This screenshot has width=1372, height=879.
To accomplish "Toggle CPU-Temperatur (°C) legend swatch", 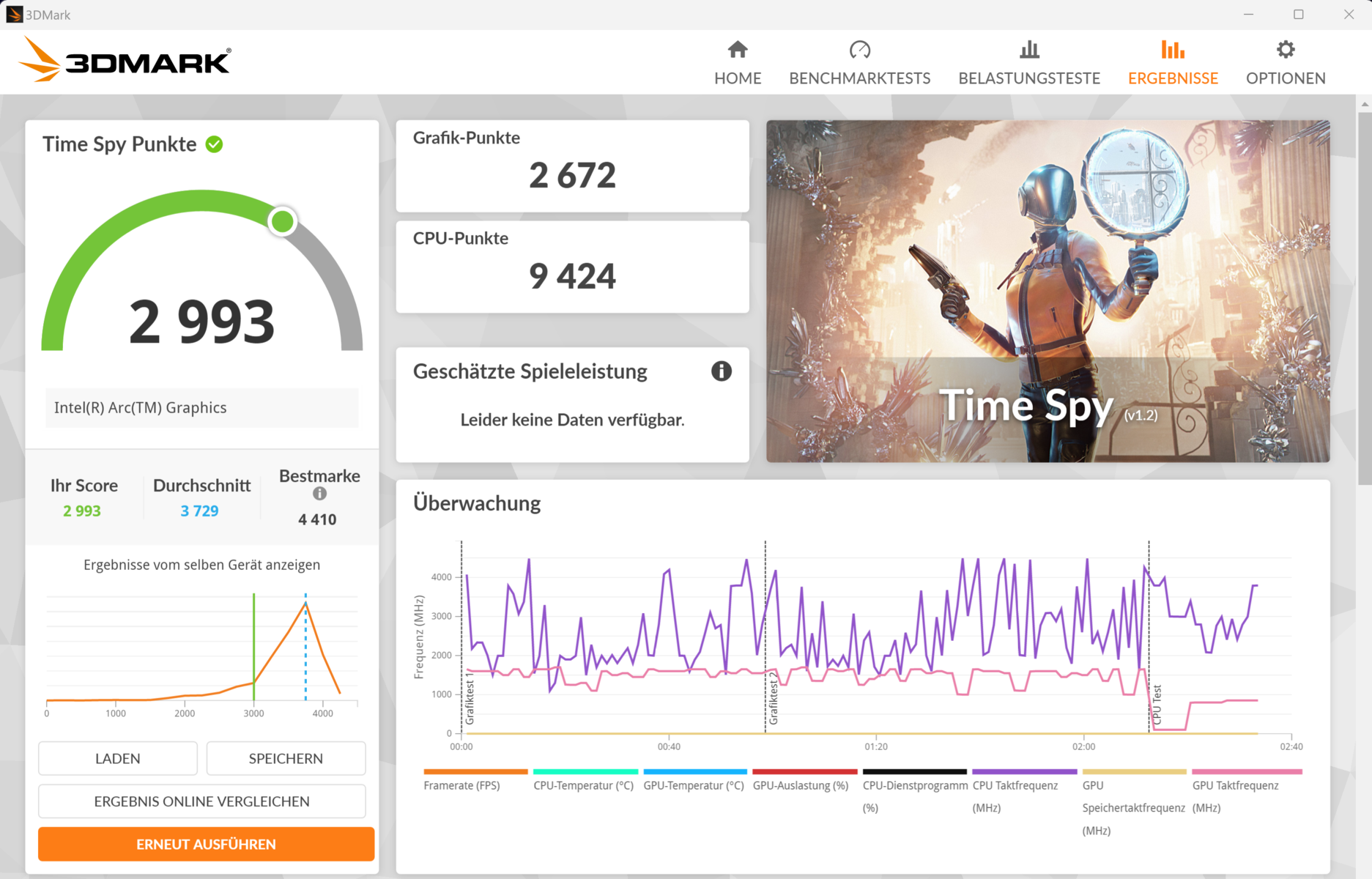I will tap(585, 771).
